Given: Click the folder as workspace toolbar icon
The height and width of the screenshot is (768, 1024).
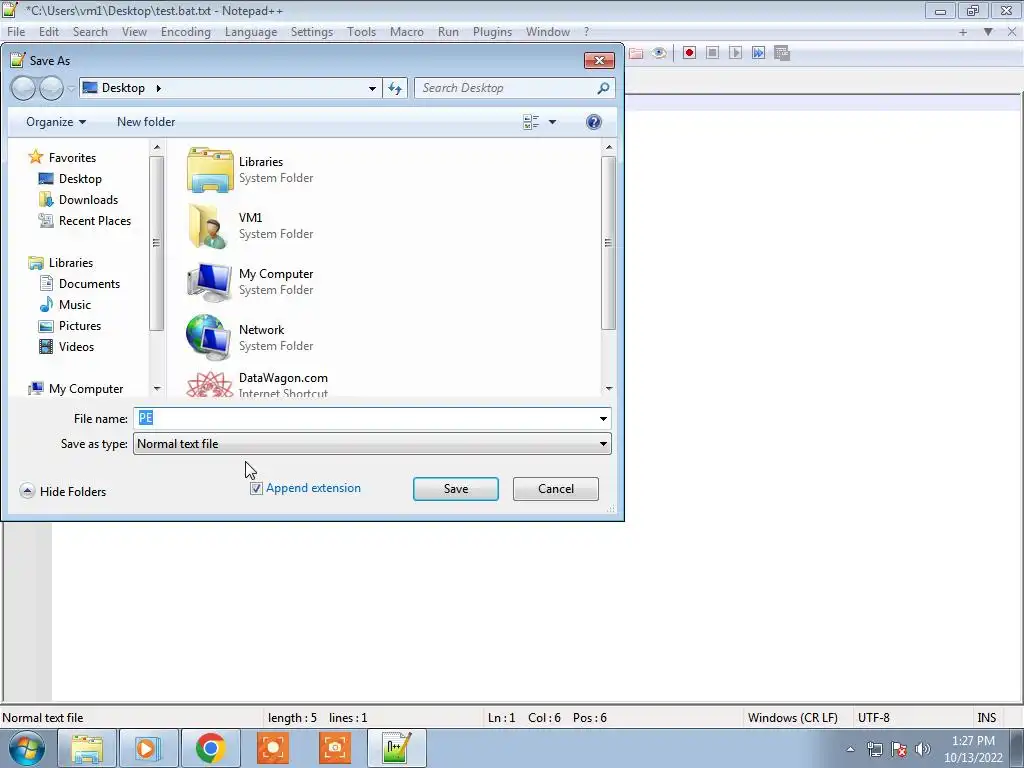Looking at the screenshot, I should [636, 53].
